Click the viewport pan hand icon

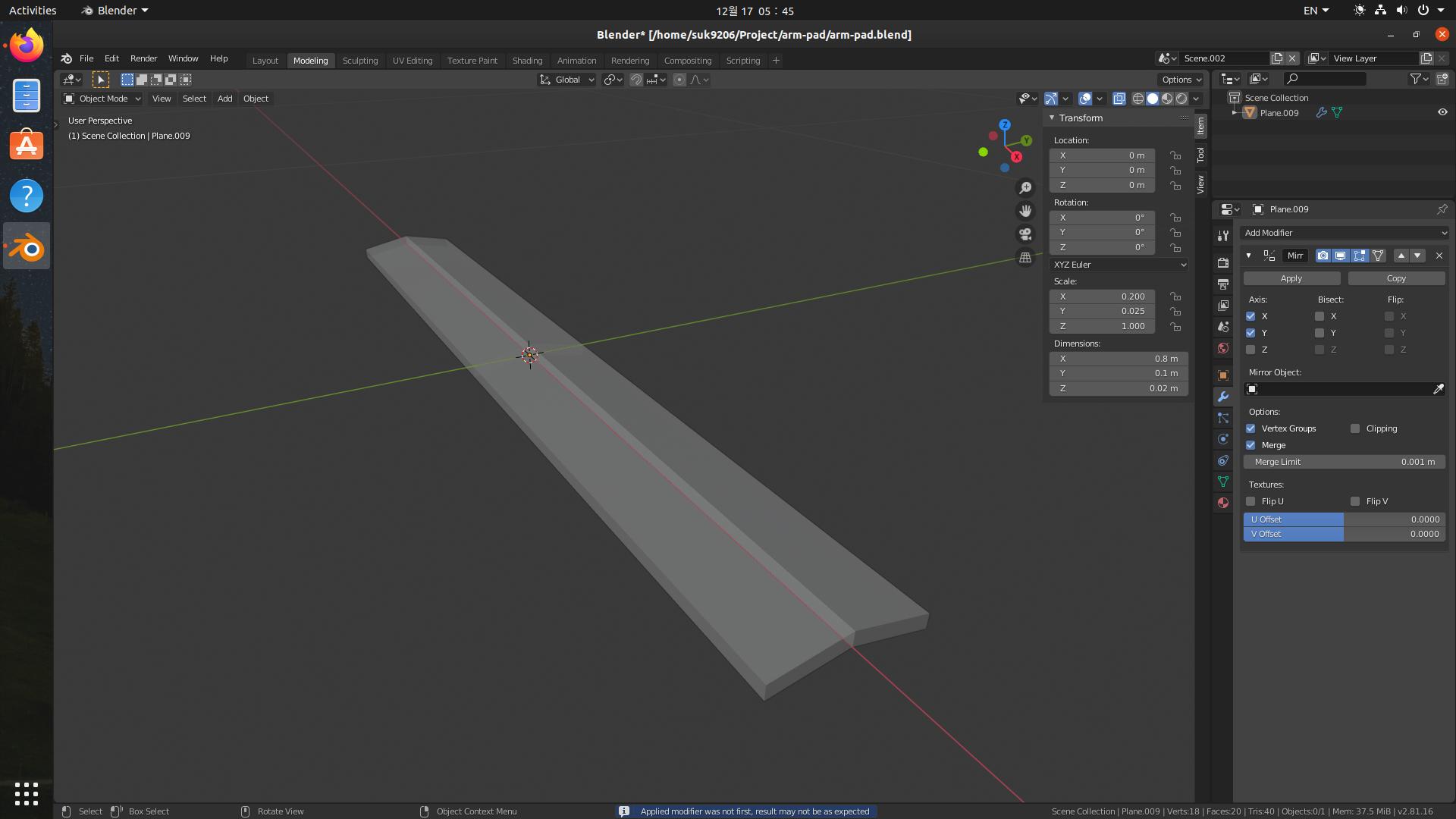[1025, 211]
